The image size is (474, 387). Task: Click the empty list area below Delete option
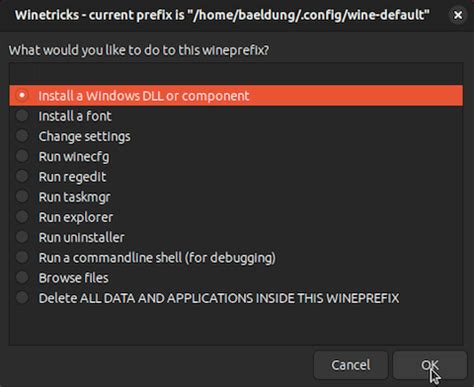pyautogui.click(x=236, y=326)
